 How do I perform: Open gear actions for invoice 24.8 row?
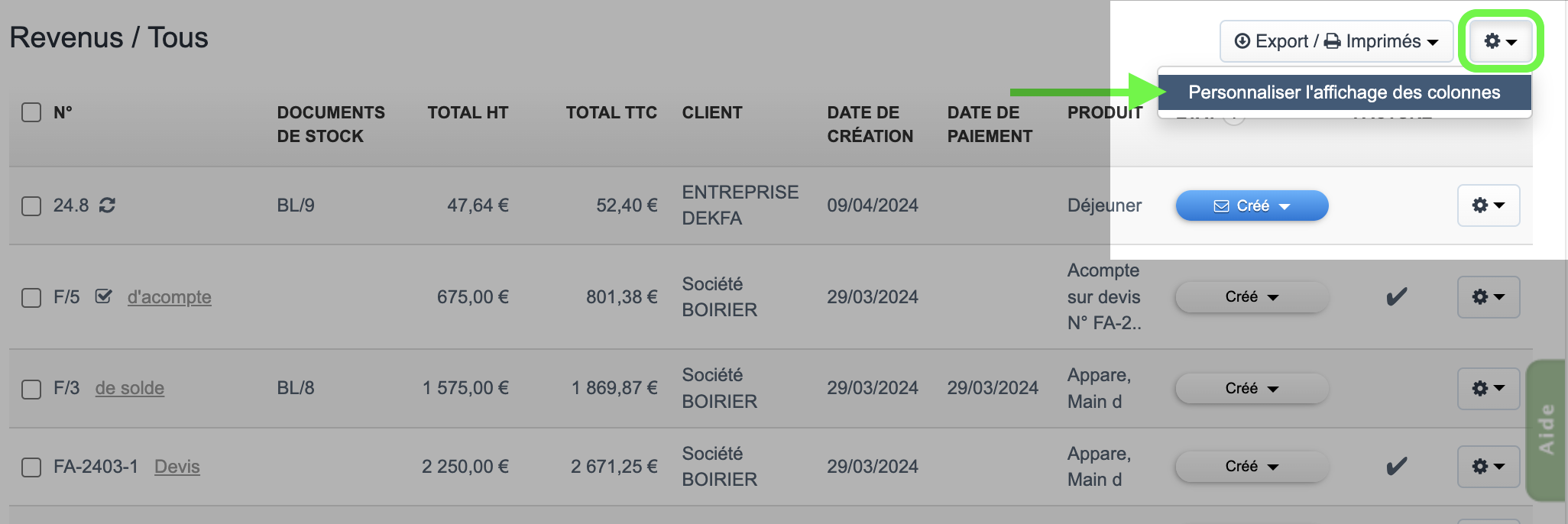point(1488,205)
